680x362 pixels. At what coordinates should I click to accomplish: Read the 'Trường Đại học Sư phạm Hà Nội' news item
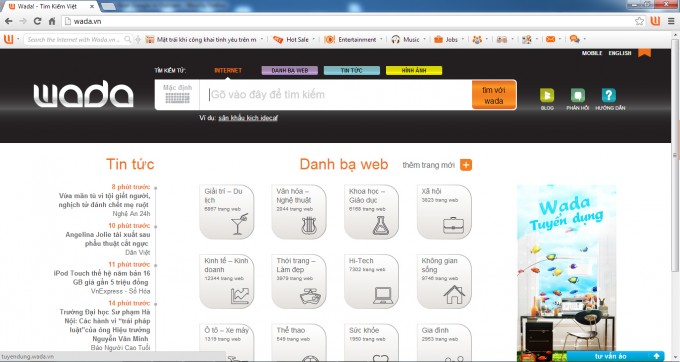click(x=105, y=325)
